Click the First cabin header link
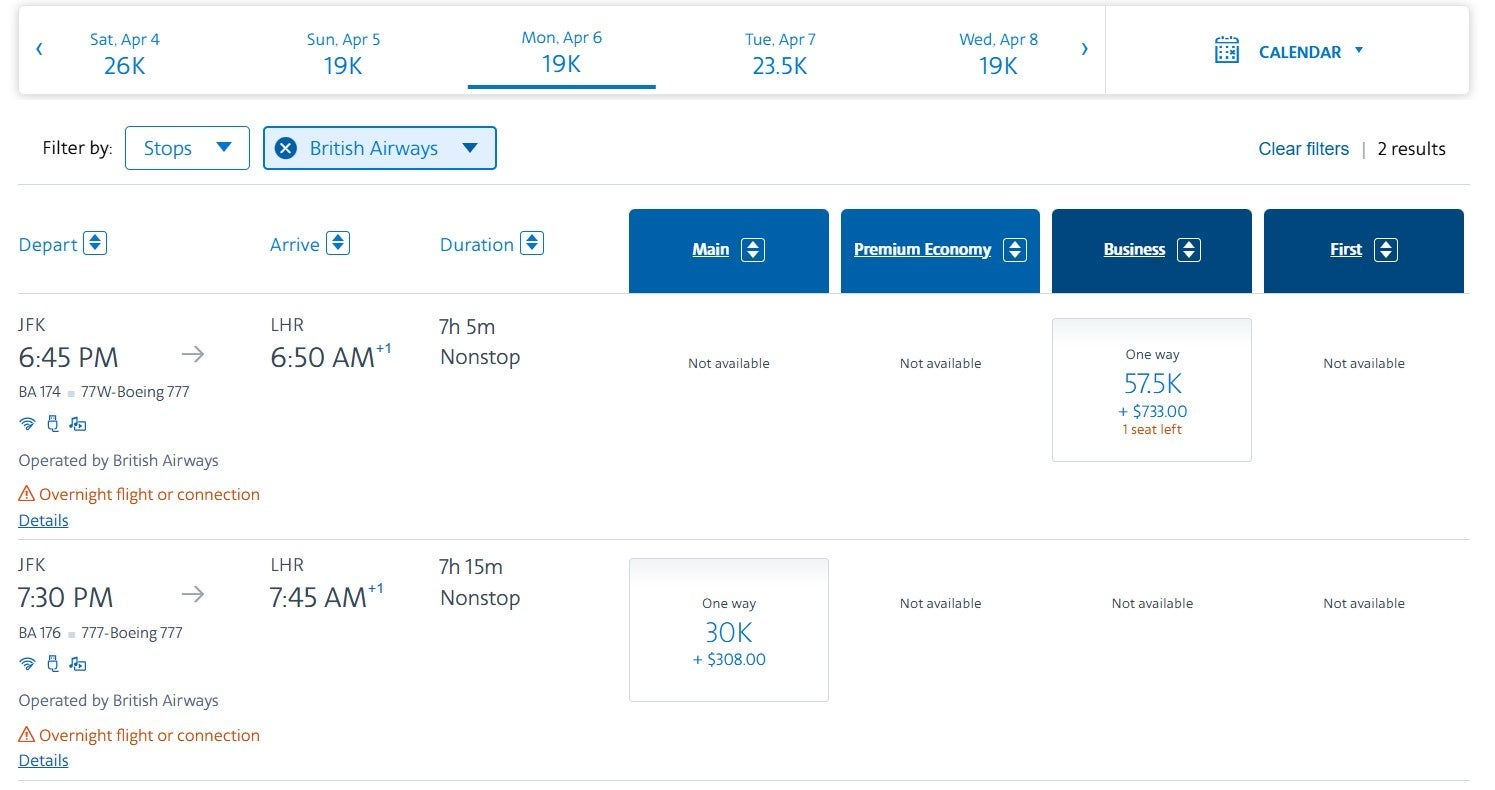Screen dimensions: 1495x790 [1346, 250]
